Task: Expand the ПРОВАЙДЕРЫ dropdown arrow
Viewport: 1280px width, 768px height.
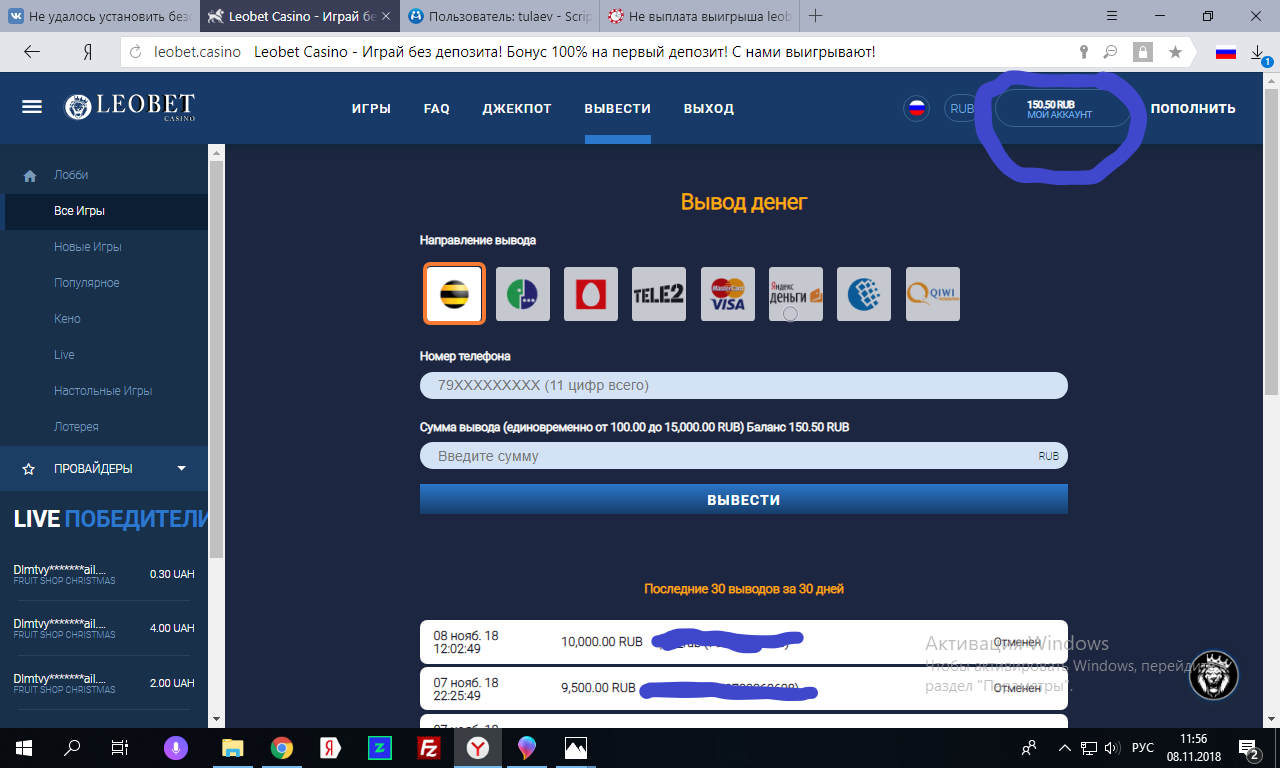Action: [x=181, y=468]
